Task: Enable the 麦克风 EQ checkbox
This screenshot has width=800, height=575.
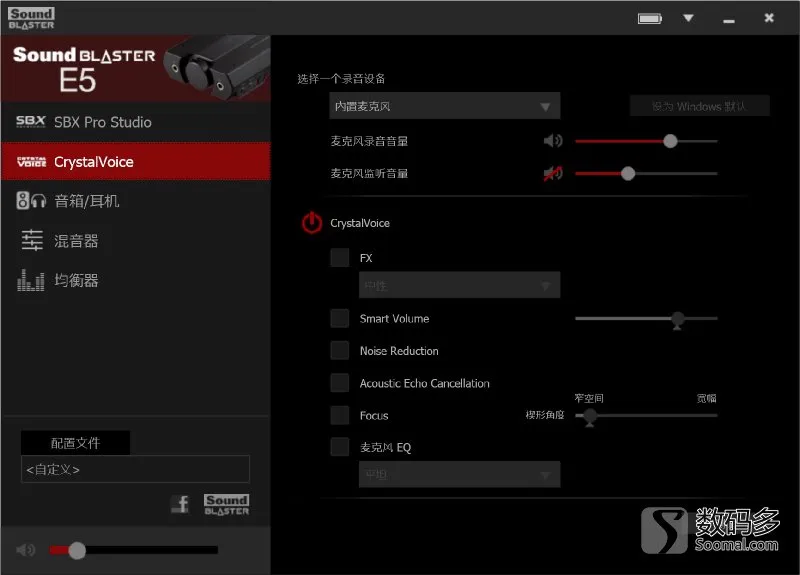Action: tap(340, 447)
